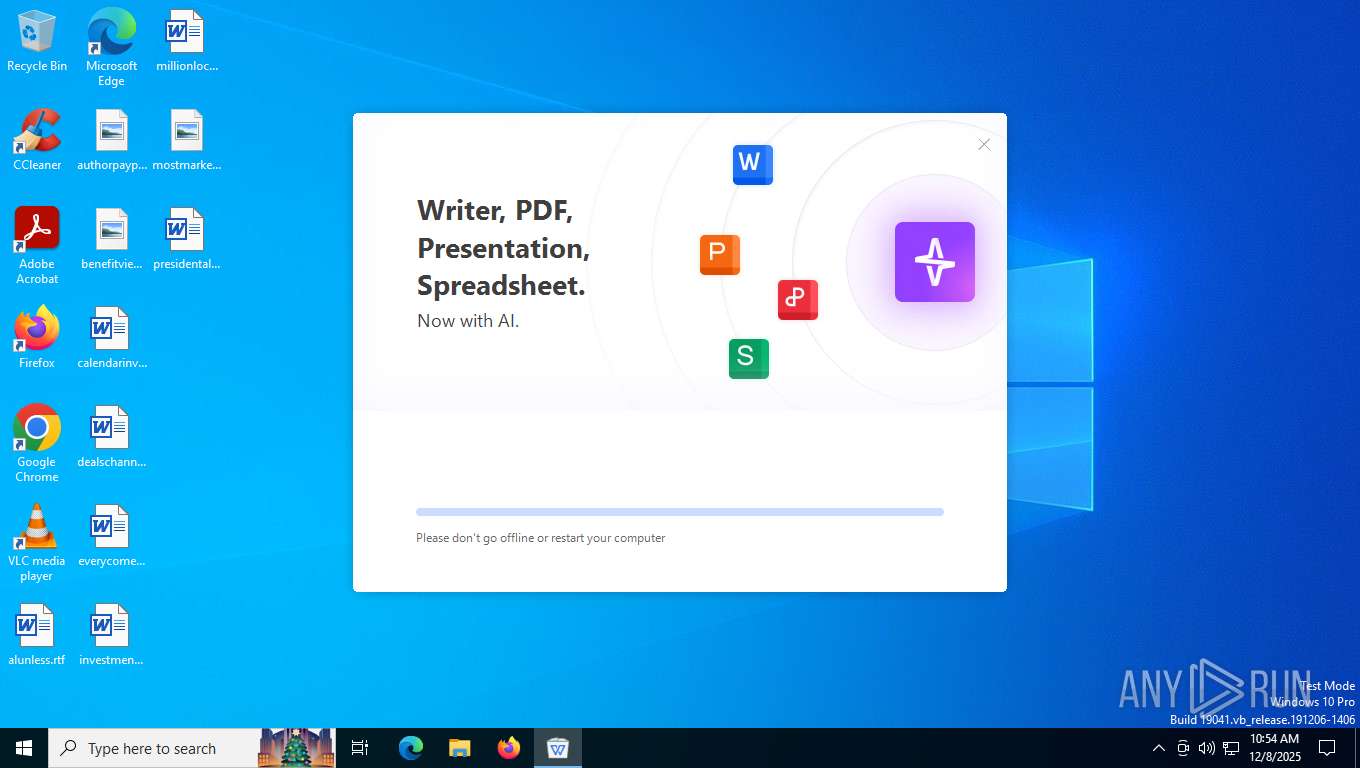Click the Writer, PDF, Presentation, Spreadsheet heading
The image size is (1360, 768).
(503, 248)
